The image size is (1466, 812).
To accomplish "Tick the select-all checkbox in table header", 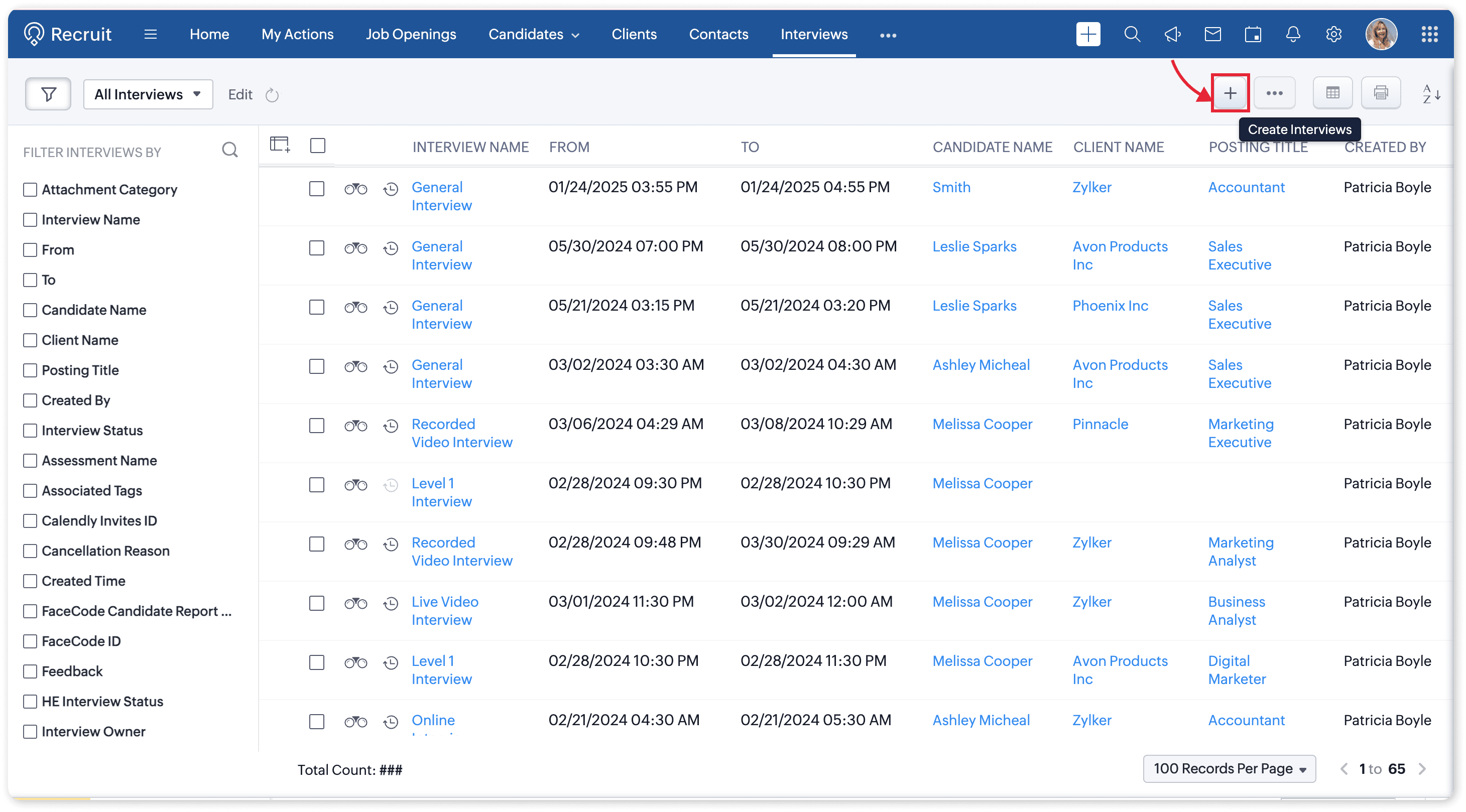I will pyautogui.click(x=318, y=146).
